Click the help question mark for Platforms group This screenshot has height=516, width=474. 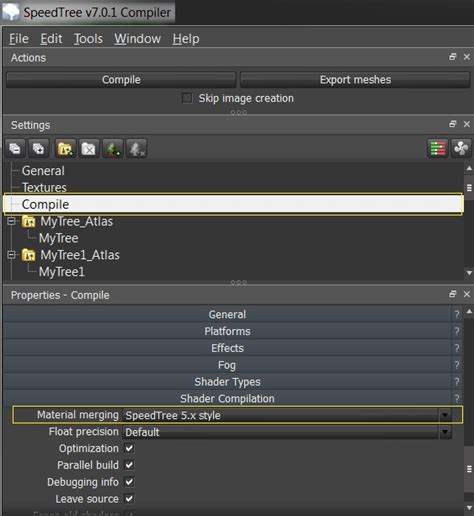tap(457, 331)
